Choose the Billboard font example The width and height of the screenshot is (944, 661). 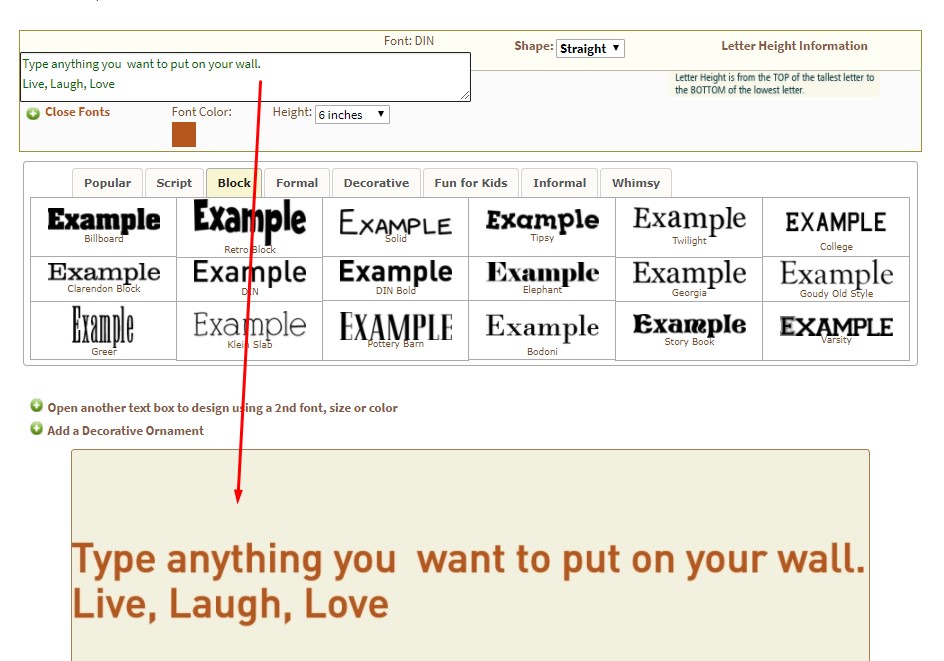[104, 224]
